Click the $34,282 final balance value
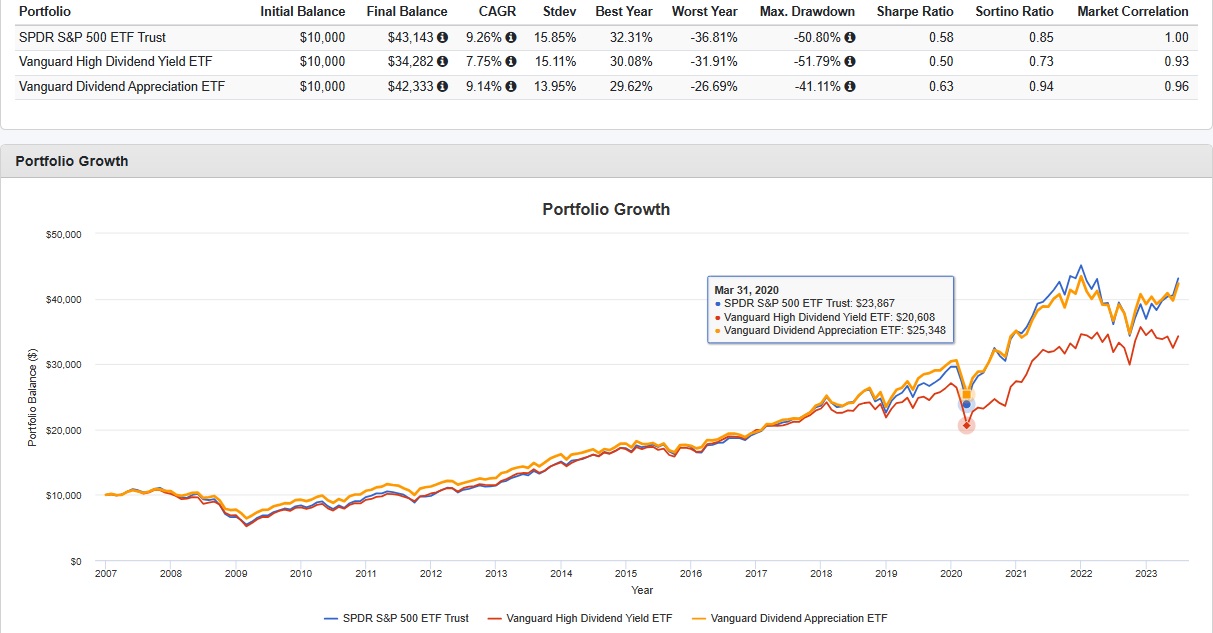Image resolution: width=1213 pixels, height=633 pixels. (x=411, y=62)
